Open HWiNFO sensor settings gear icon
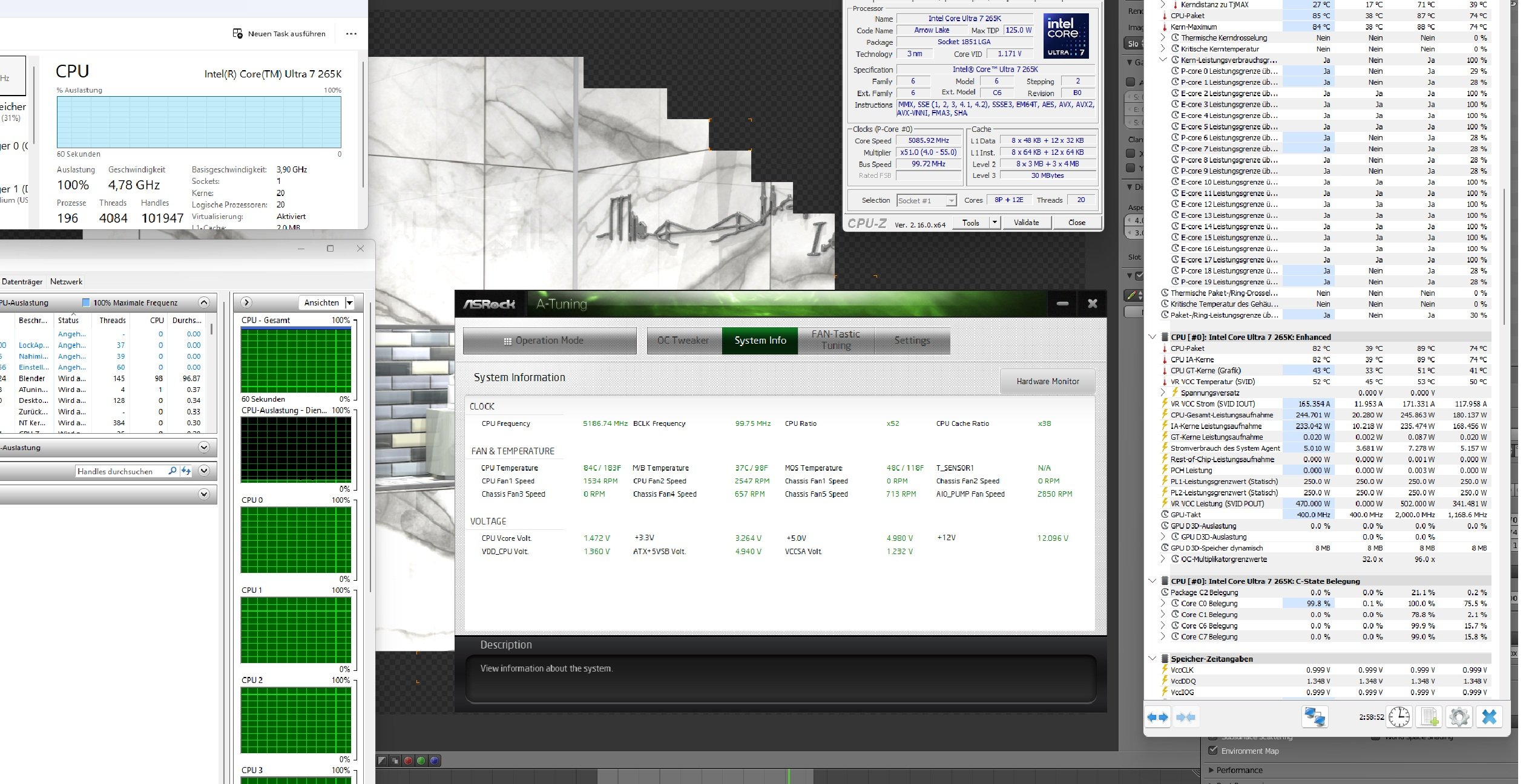 1459,717
